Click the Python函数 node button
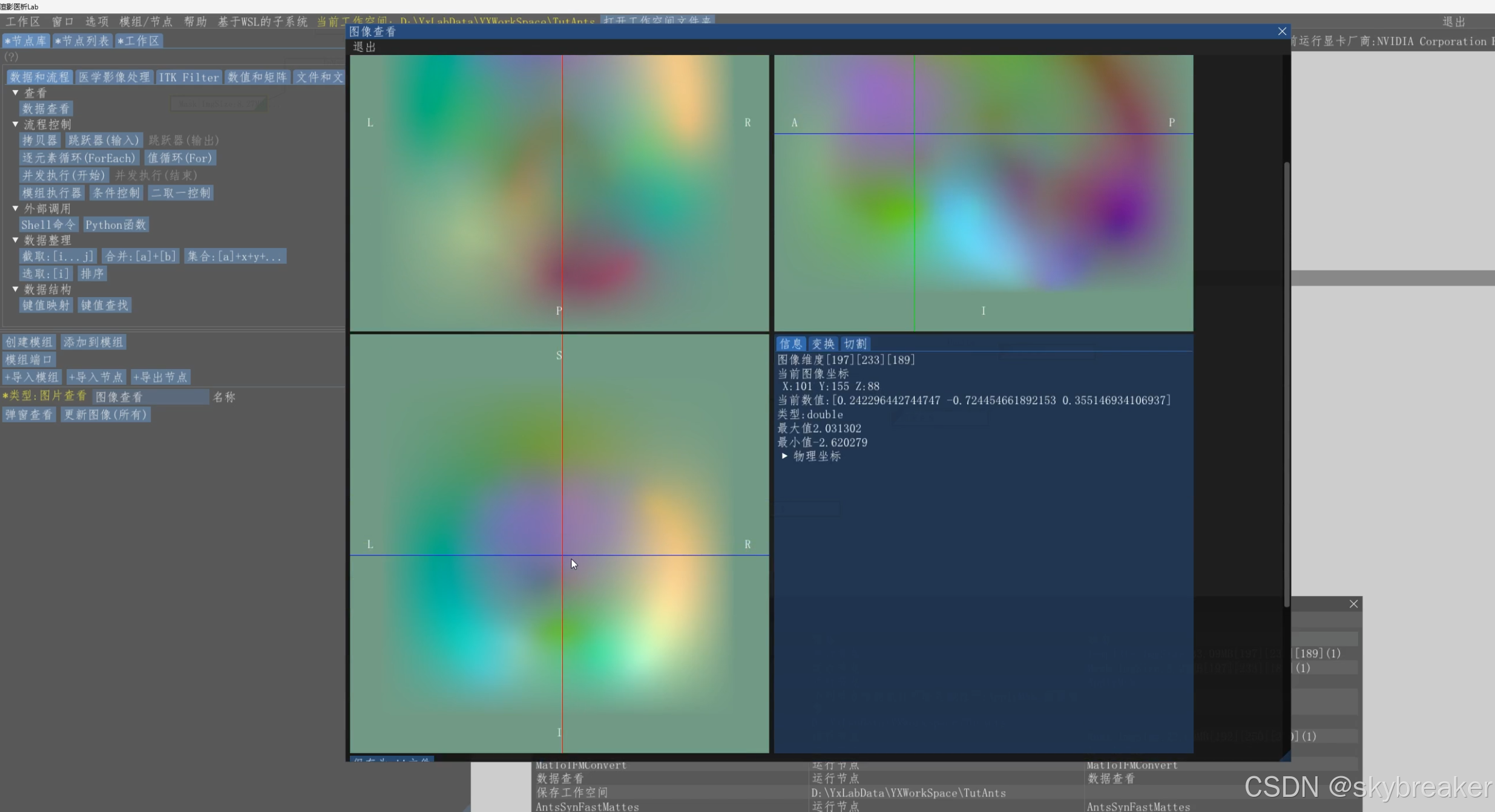Image resolution: width=1495 pixels, height=812 pixels. [116, 224]
